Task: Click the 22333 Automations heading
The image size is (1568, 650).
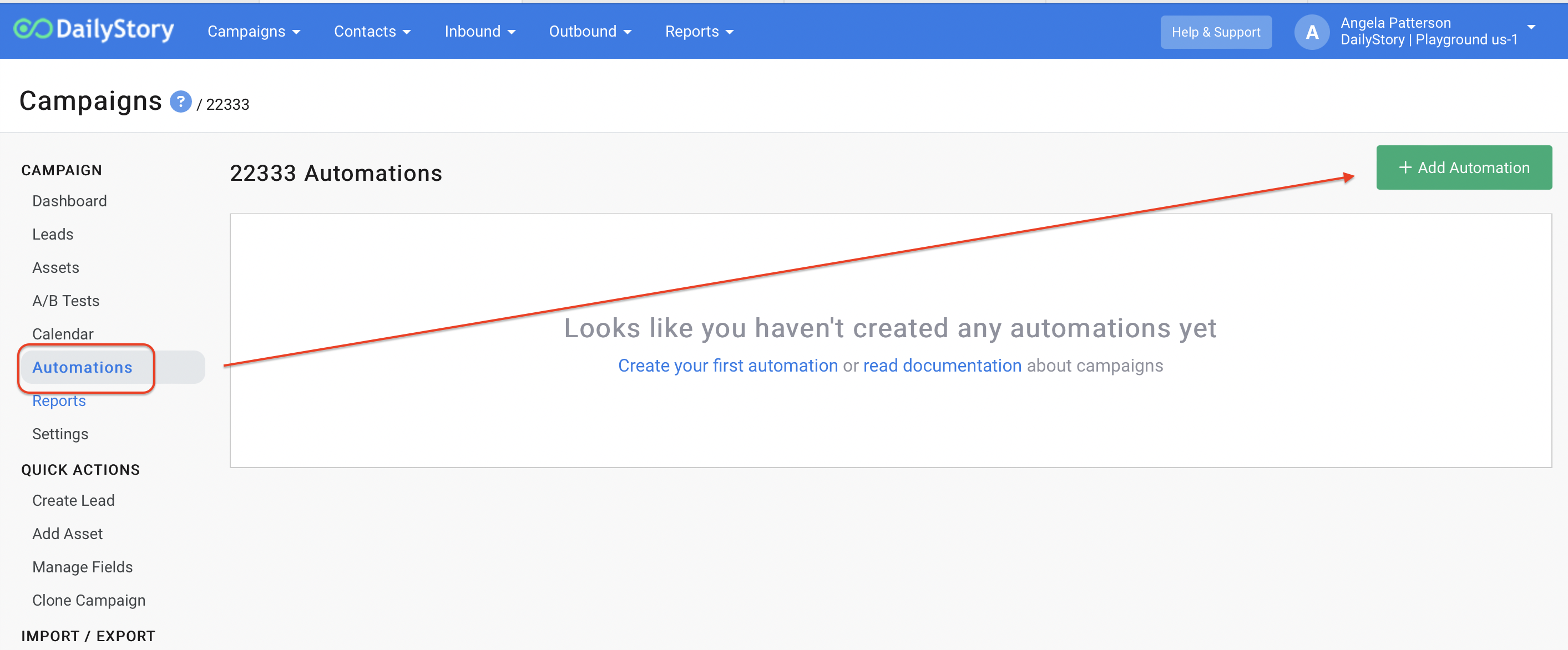Action: click(x=336, y=174)
